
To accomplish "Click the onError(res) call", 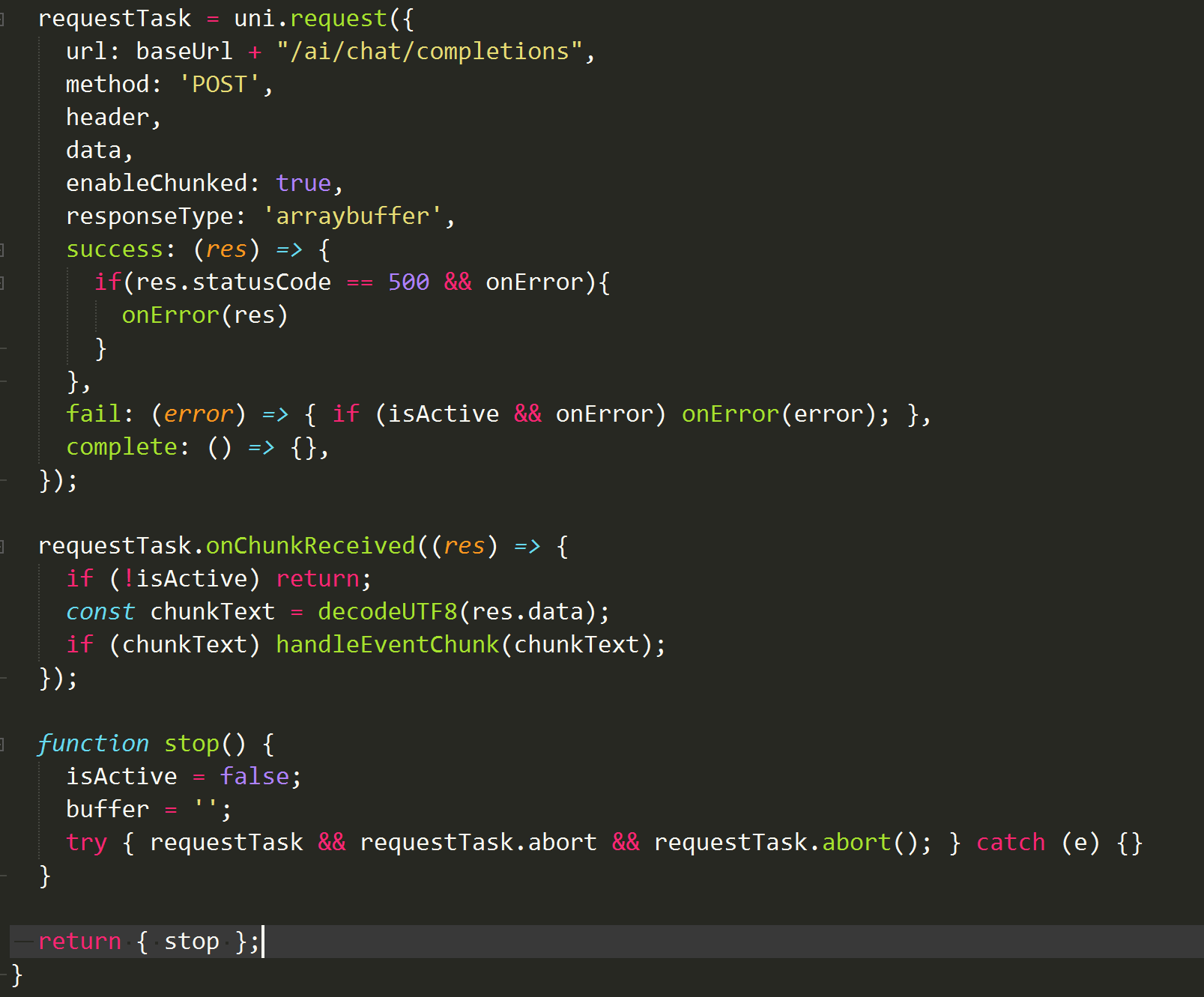I will [204, 315].
